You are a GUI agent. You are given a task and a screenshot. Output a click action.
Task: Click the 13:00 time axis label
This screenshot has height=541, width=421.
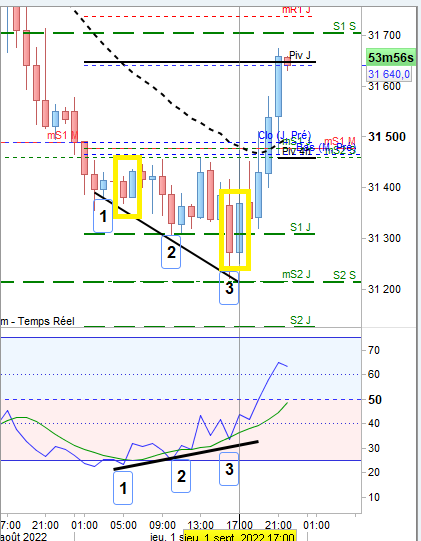point(201,525)
